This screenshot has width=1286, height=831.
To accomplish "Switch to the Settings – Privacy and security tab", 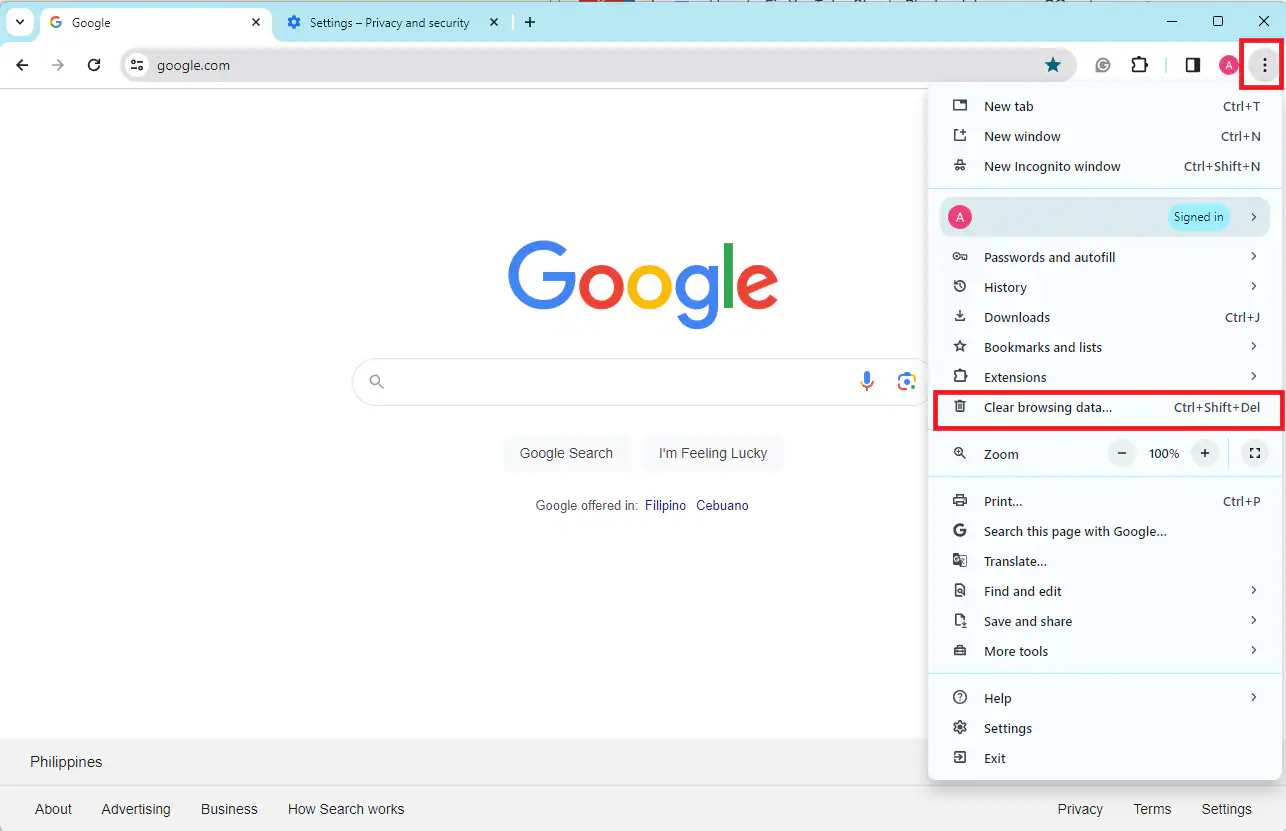I will tap(390, 23).
